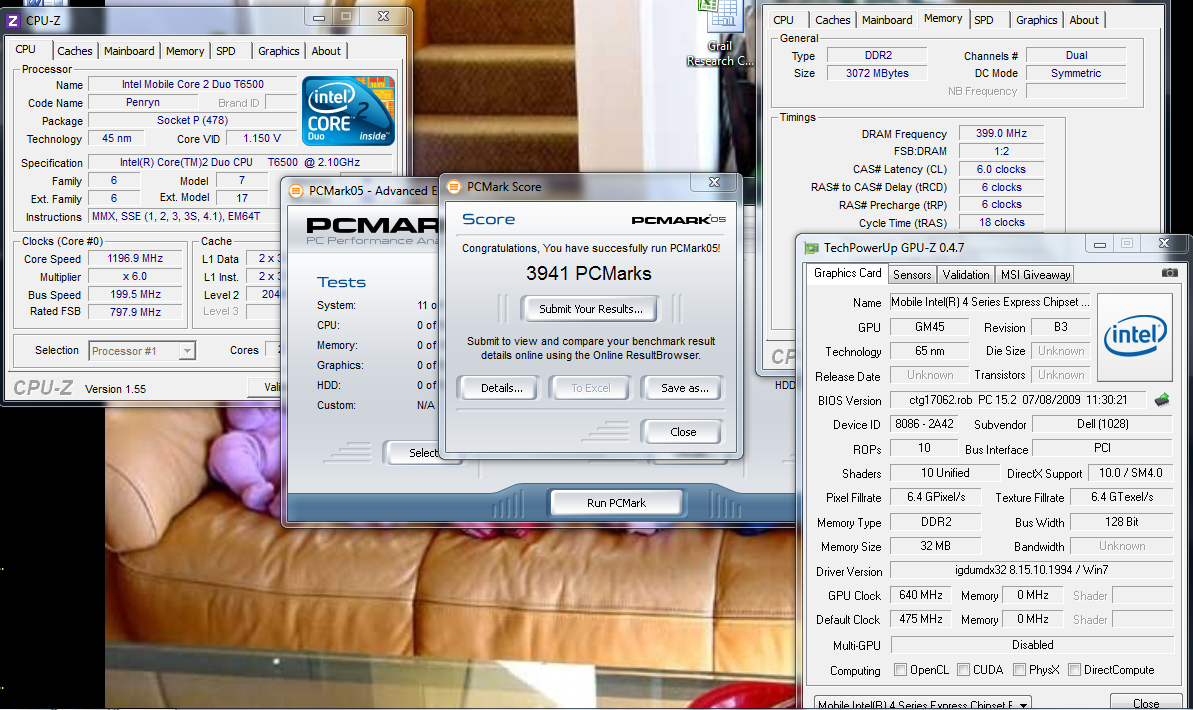
Task: Click the GPU-Z screenshot camera icon
Action: 1169,272
